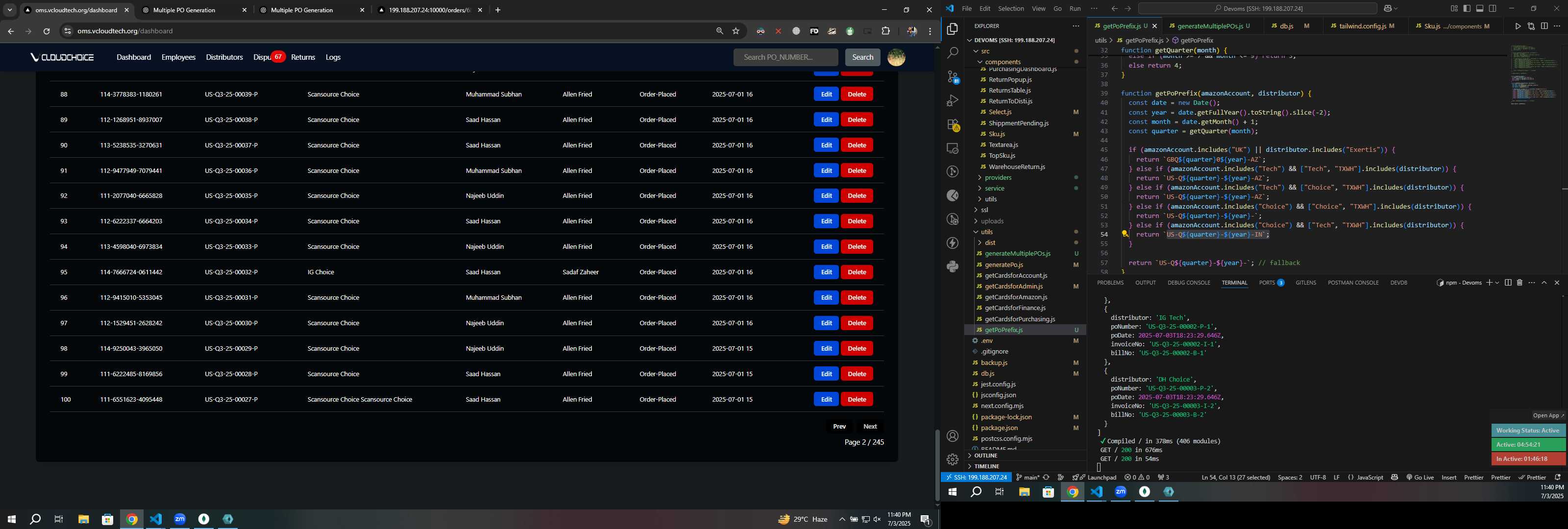Open VS Code Selection menu
The image size is (1568, 529).
pos(1010,8)
